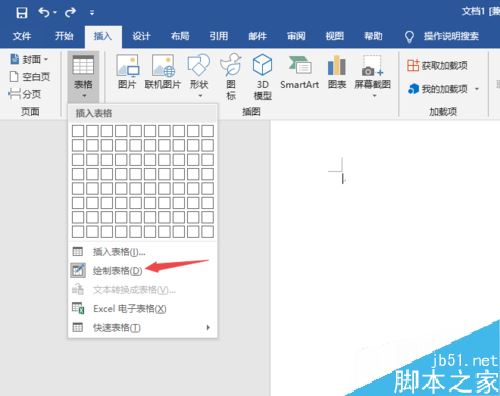The height and width of the screenshot is (396, 500).
Task: Select 绘制表格(D) draw table option
Action: (x=143, y=270)
